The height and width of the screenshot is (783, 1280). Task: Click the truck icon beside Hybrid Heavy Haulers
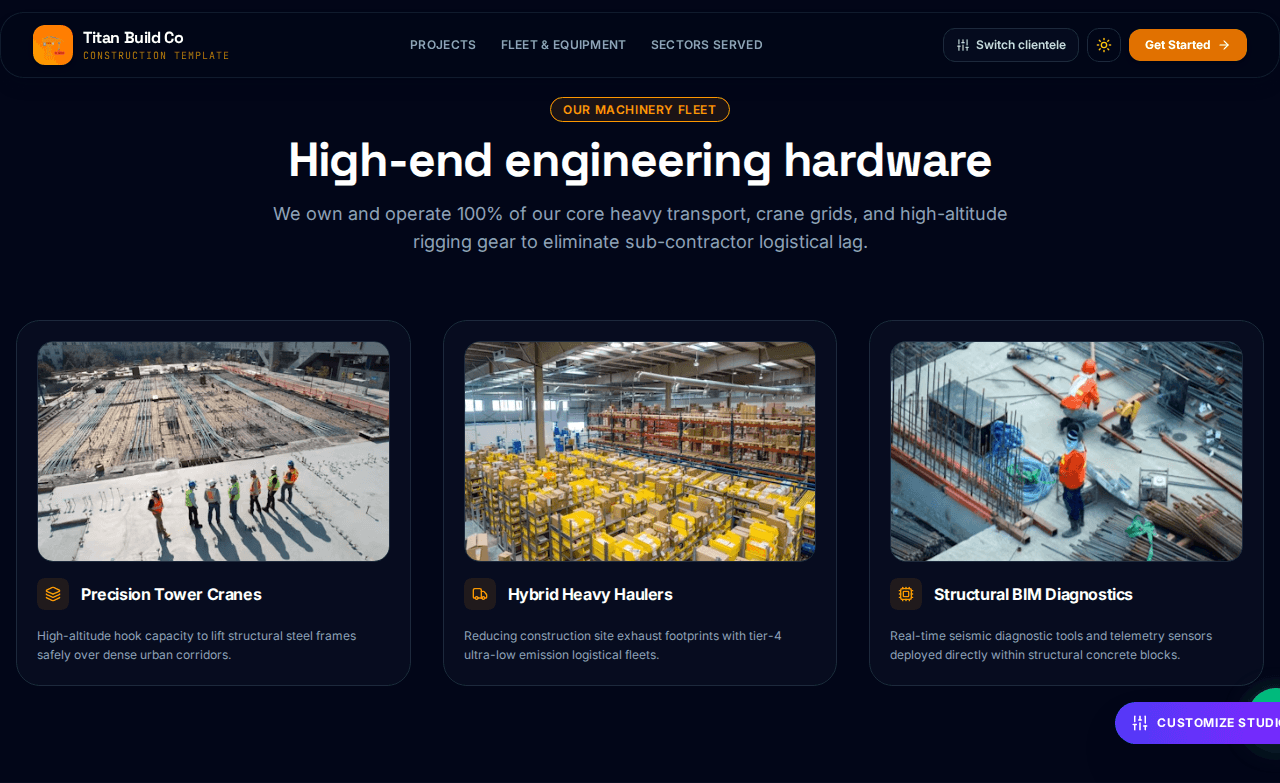tap(480, 594)
